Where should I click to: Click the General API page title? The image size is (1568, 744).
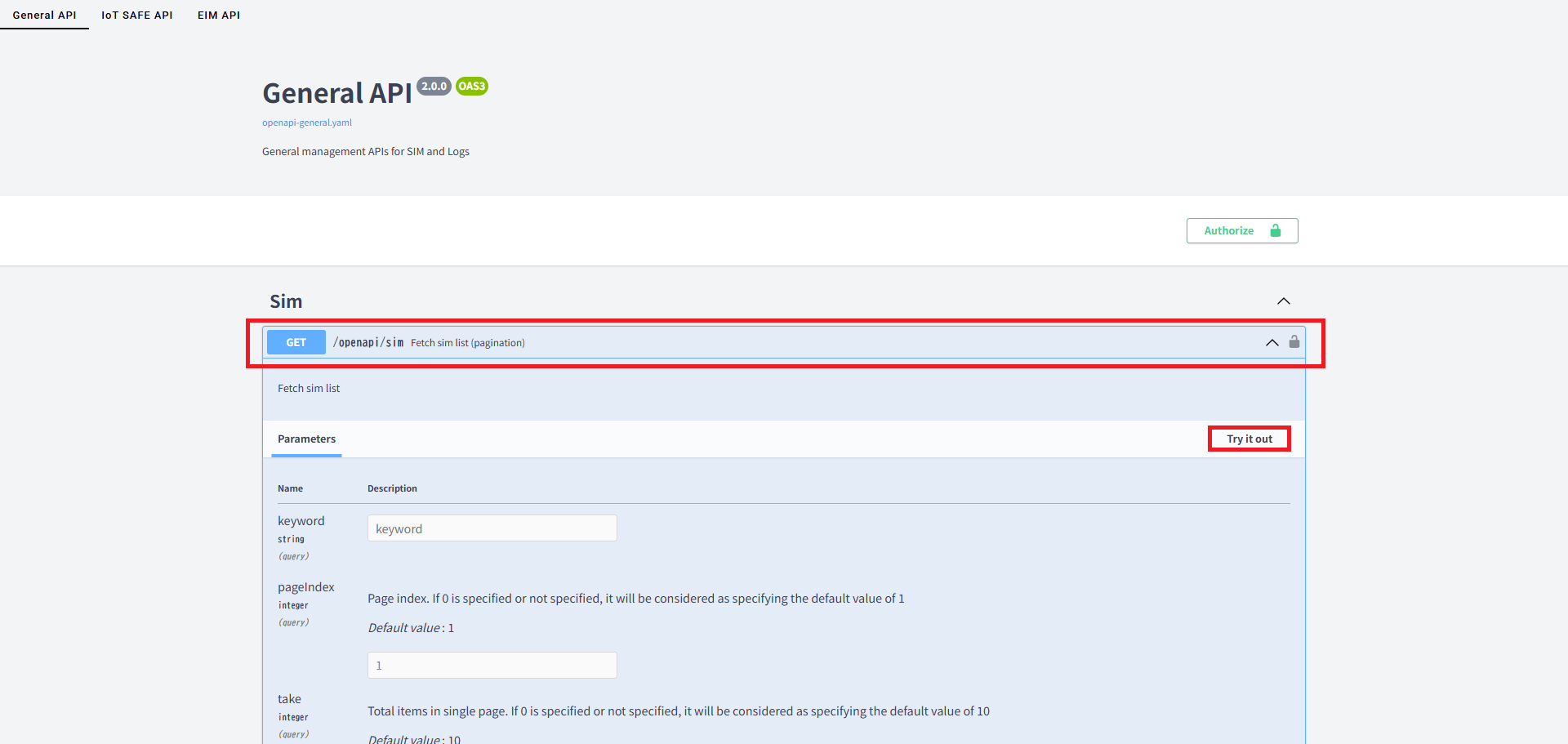coord(337,93)
